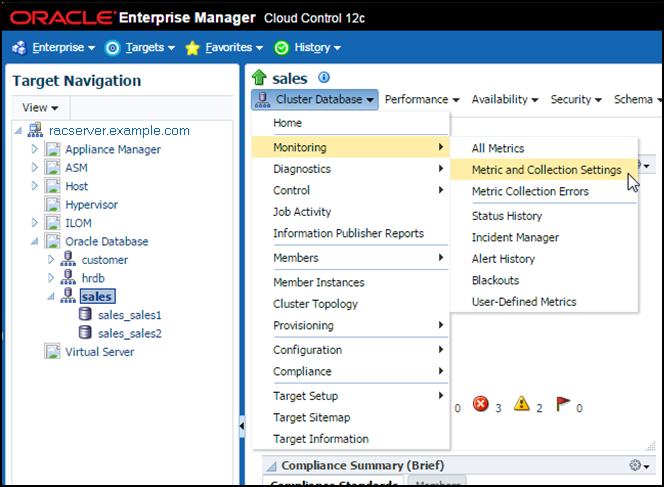664x487 pixels.
Task: Click the Virtual Server folder icon
Action: click(53, 351)
